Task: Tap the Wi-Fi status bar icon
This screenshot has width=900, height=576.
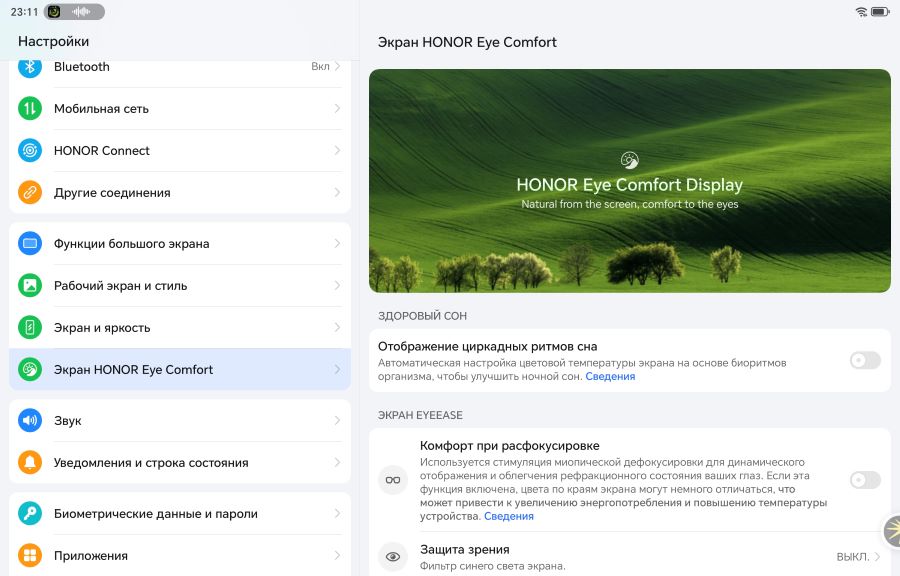Action: point(861,11)
